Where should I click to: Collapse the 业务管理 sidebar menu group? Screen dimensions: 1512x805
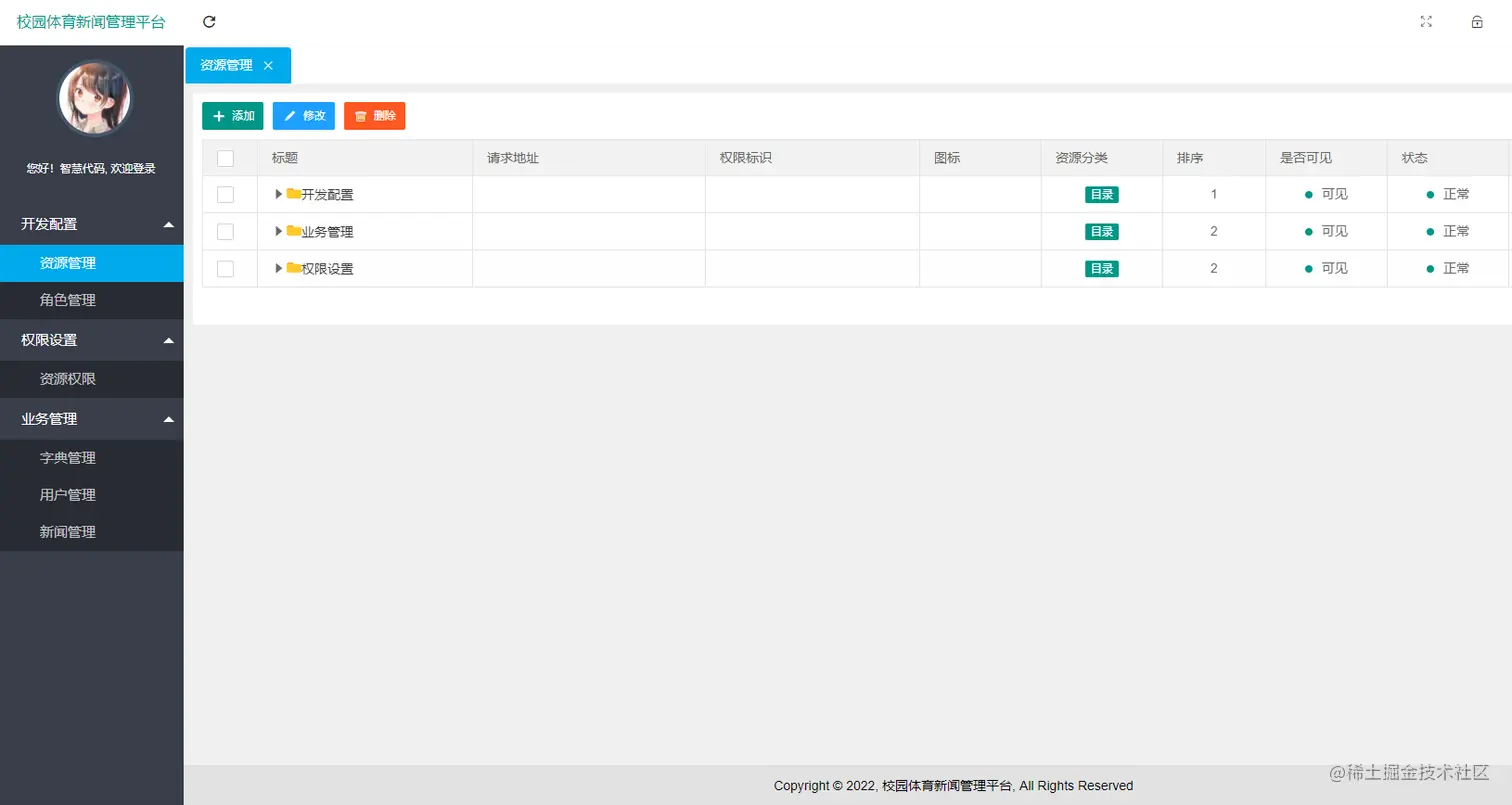(91, 419)
